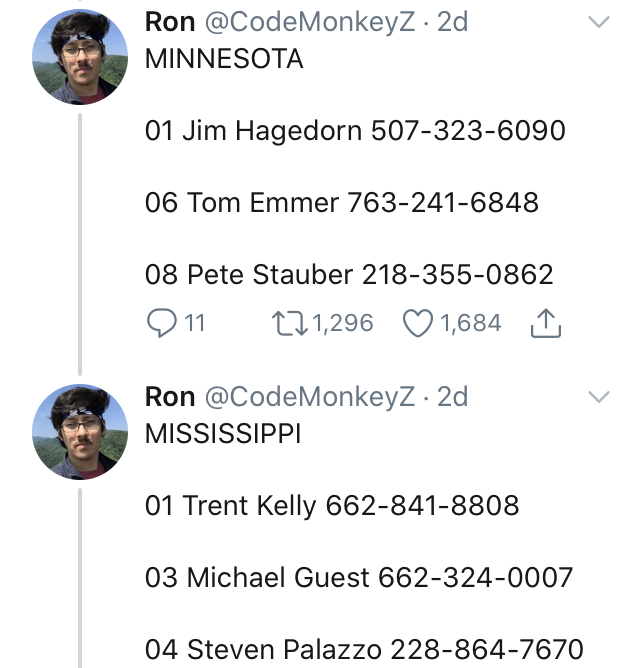Open the tweet at the MISSISSIPPI heading
Image resolution: width=640 pixels, height=668 pixels.
click(x=223, y=434)
